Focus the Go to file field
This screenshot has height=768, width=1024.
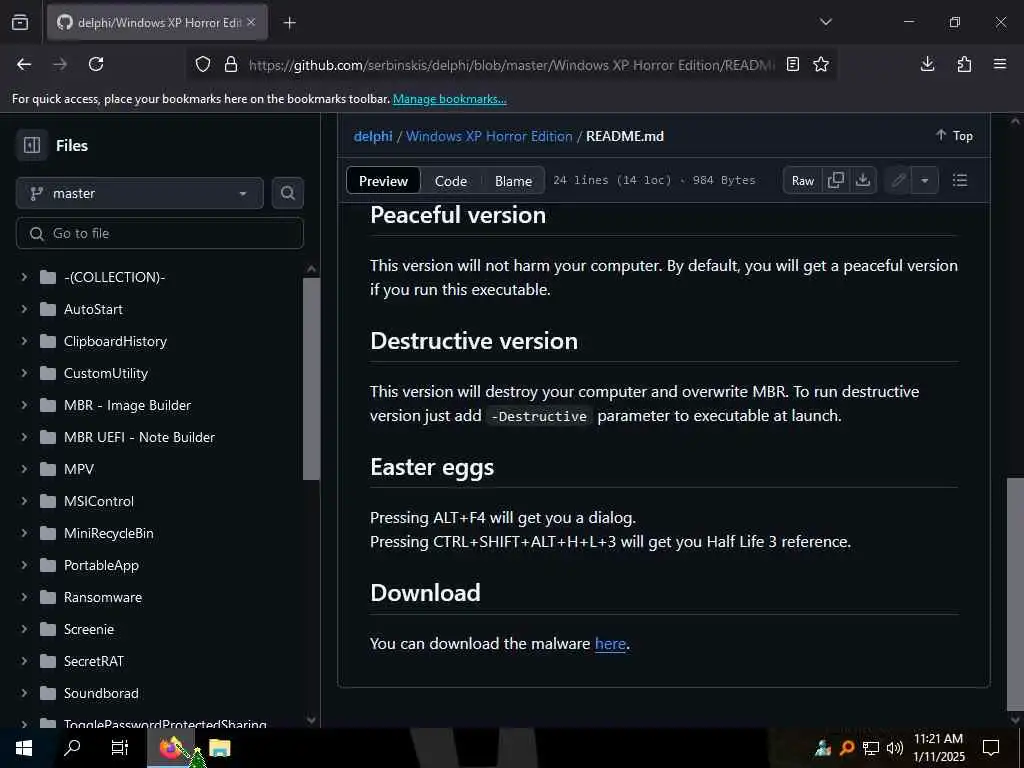pyautogui.click(x=159, y=233)
